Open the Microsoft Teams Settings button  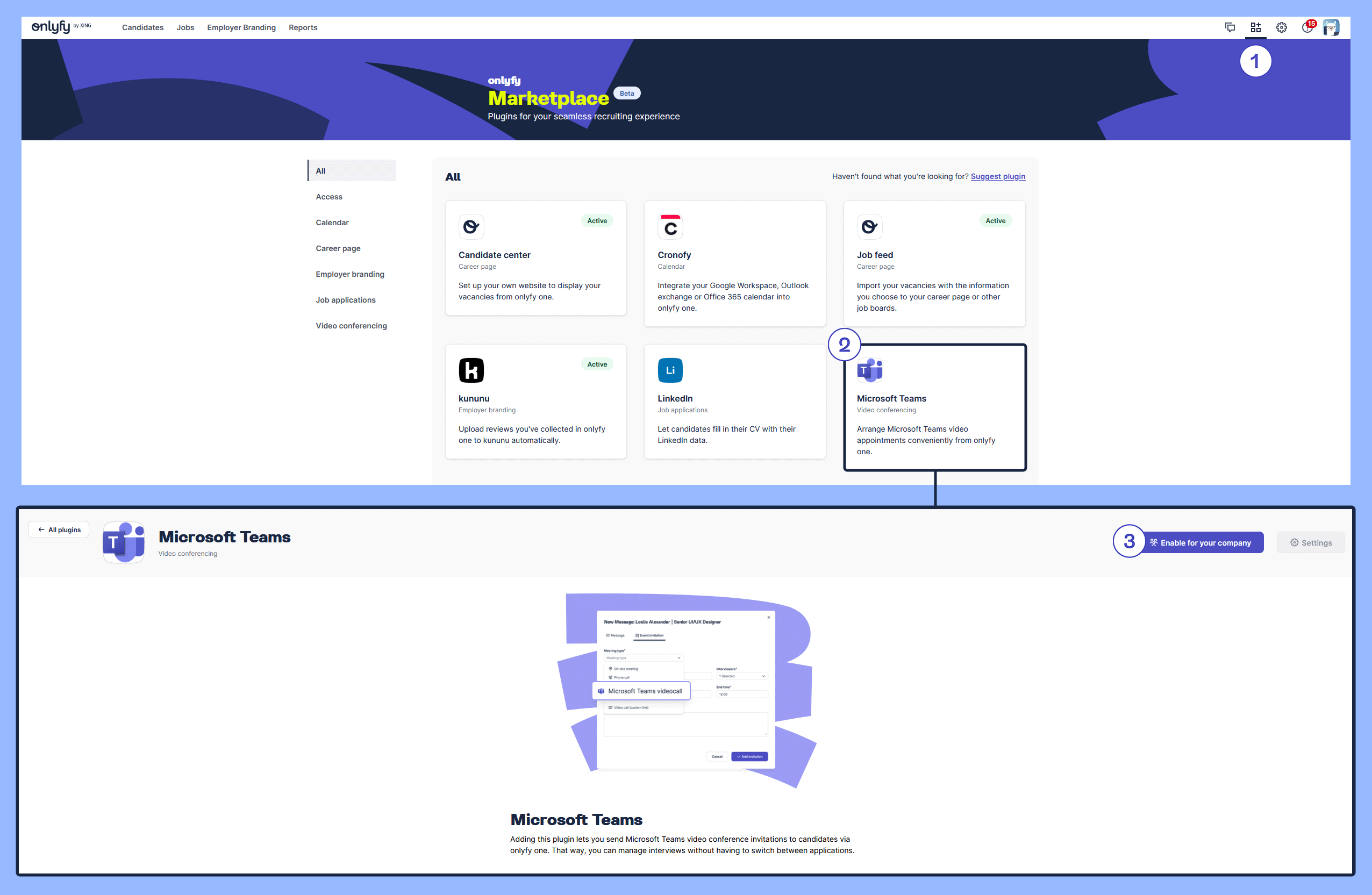pos(1311,542)
